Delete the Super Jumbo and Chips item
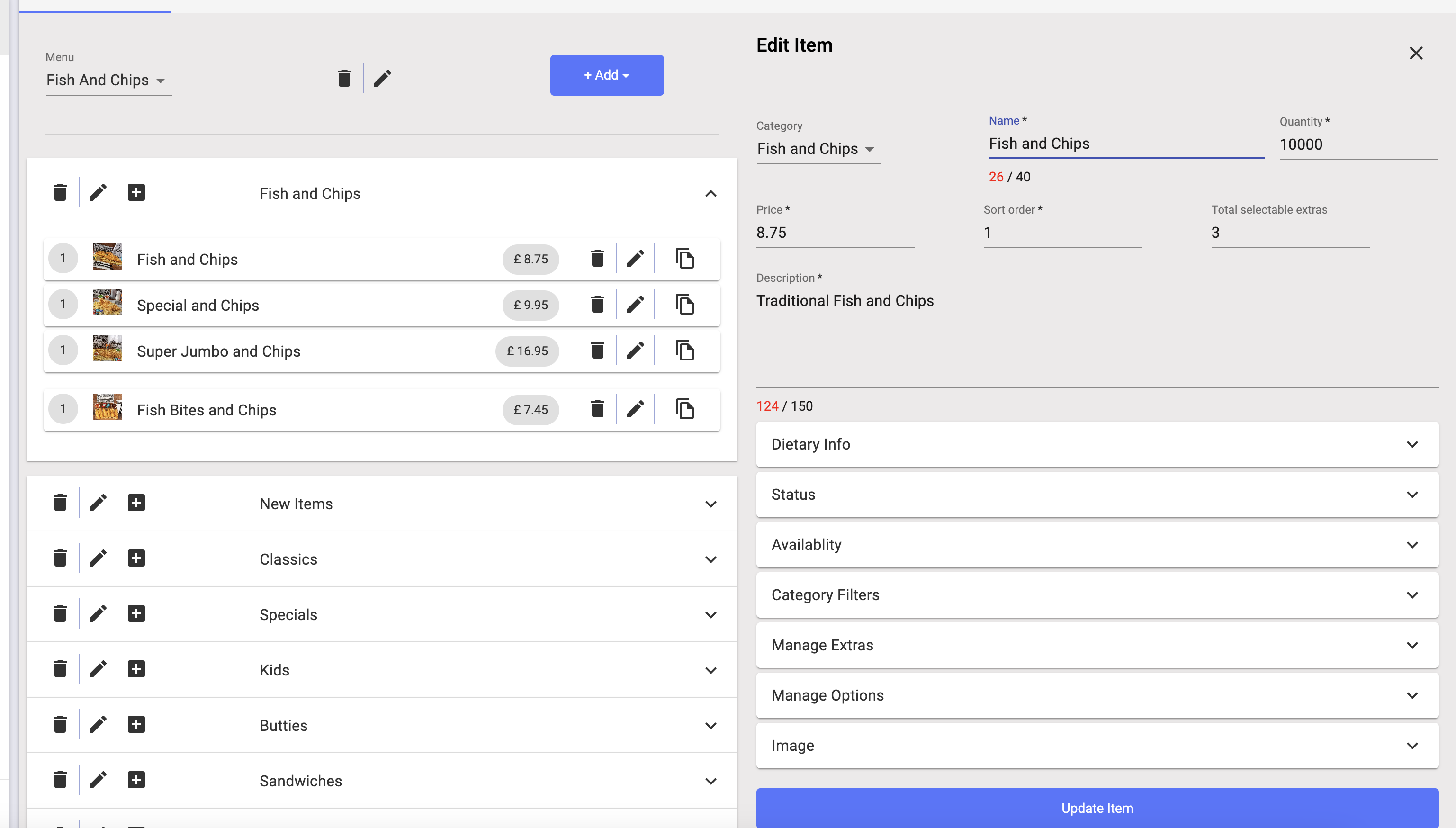Screen dimensions: 1456x828 point(597,351)
